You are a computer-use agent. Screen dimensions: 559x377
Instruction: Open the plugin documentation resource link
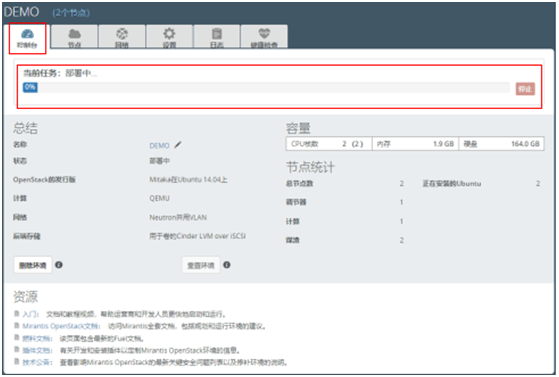click(x=37, y=350)
